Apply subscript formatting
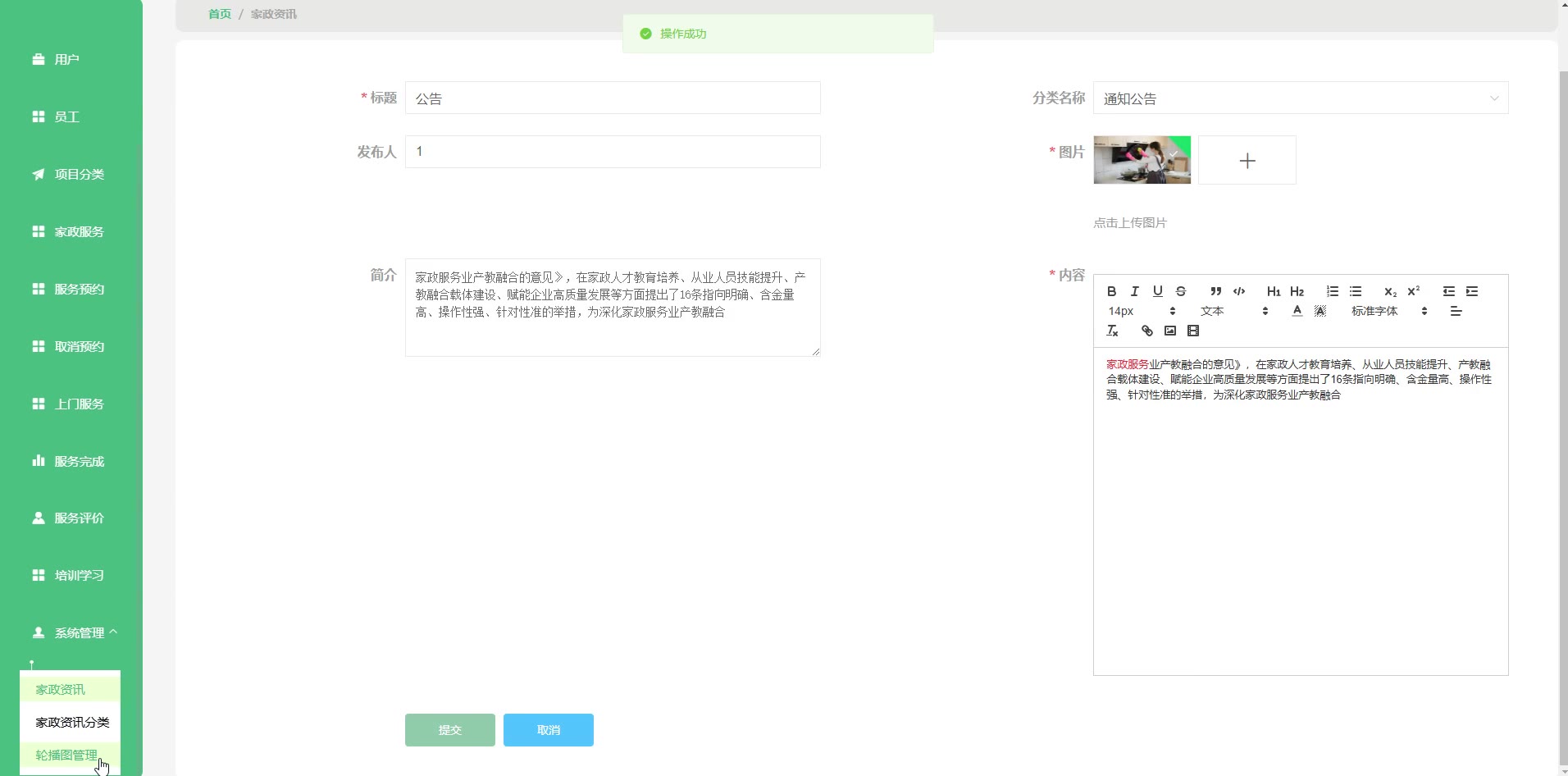Image resolution: width=1568 pixels, height=776 pixels. pos(1390,291)
